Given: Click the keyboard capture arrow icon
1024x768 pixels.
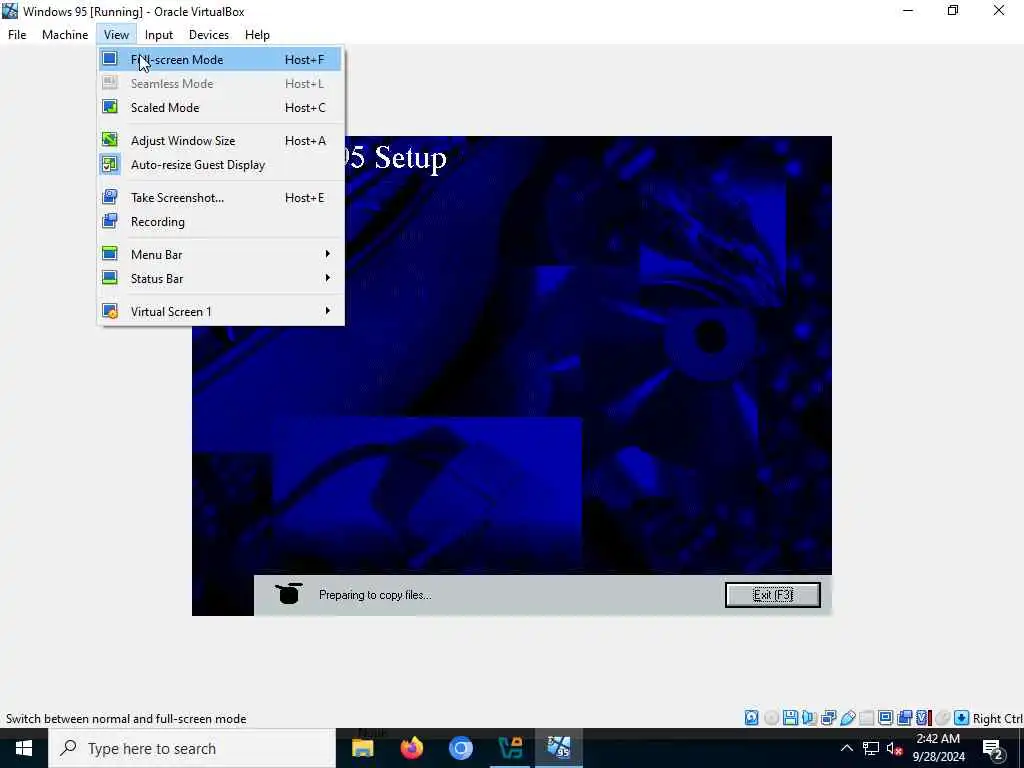Looking at the screenshot, I should (x=961, y=718).
